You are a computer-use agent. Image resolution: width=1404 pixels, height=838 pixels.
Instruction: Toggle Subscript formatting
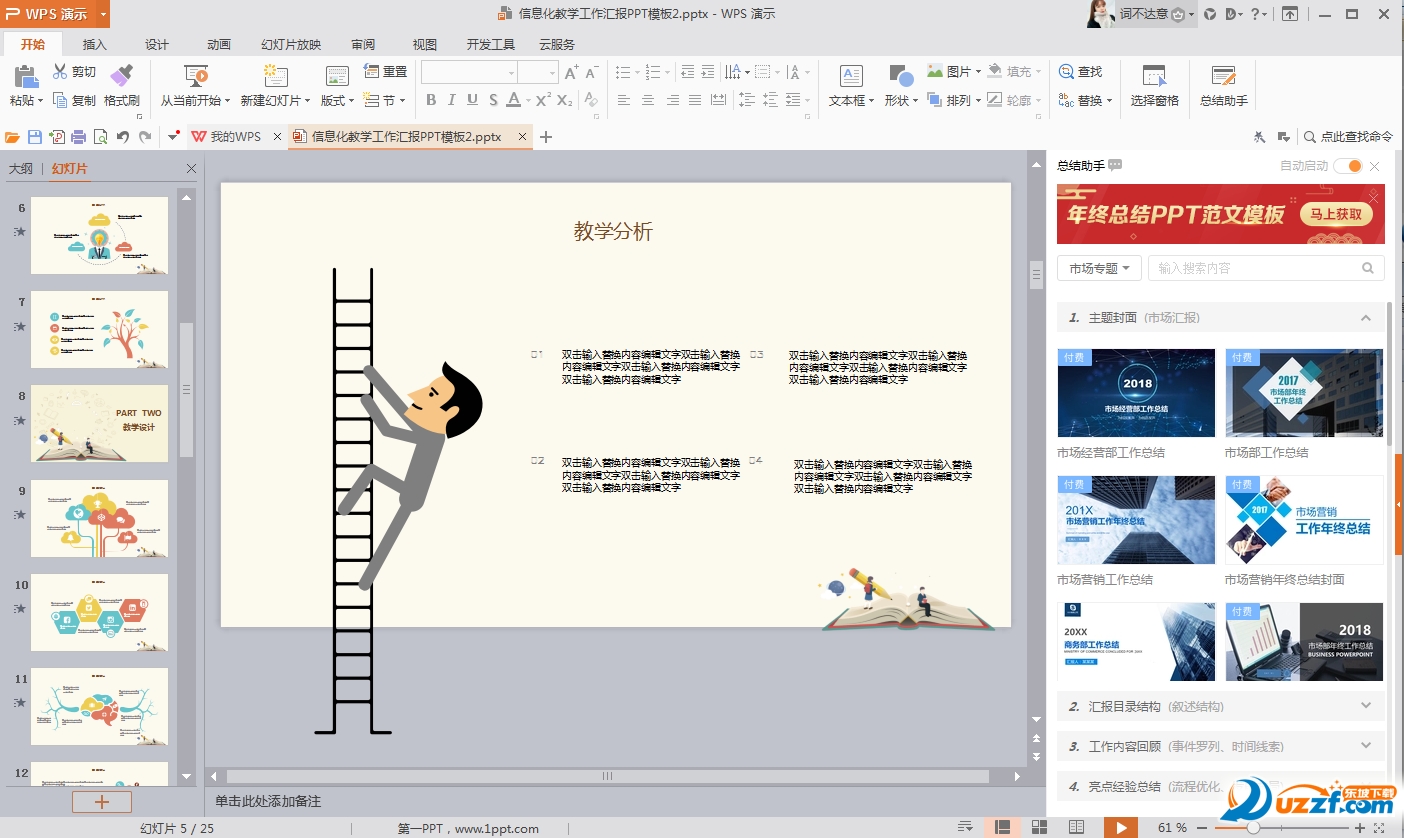(x=565, y=100)
